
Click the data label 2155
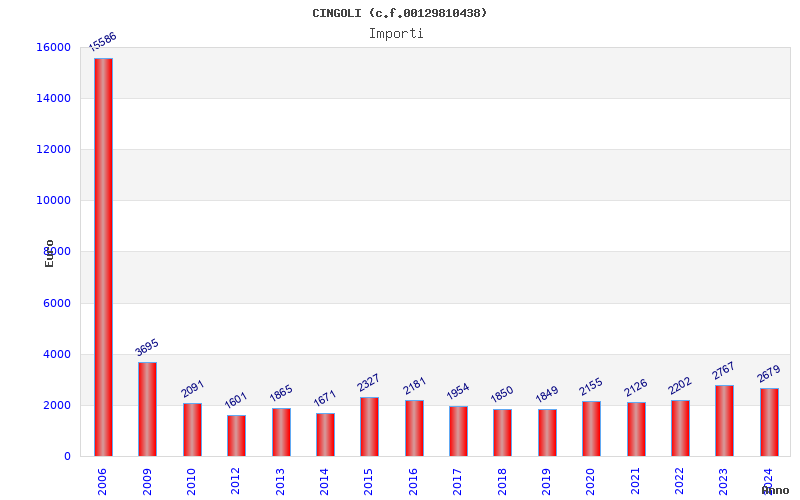click(x=591, y=387)
